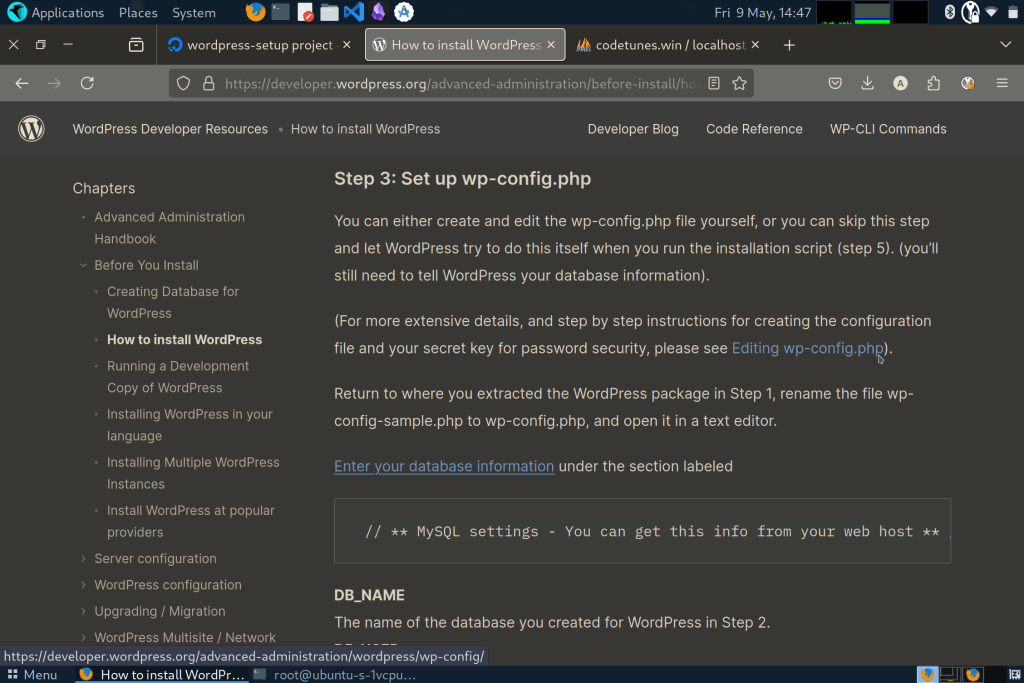Image resolution: width=1024 pixels, height=683 pixels.
Task: Select How to install WordPress in Chapters
Action: click(x=184, y=340)
